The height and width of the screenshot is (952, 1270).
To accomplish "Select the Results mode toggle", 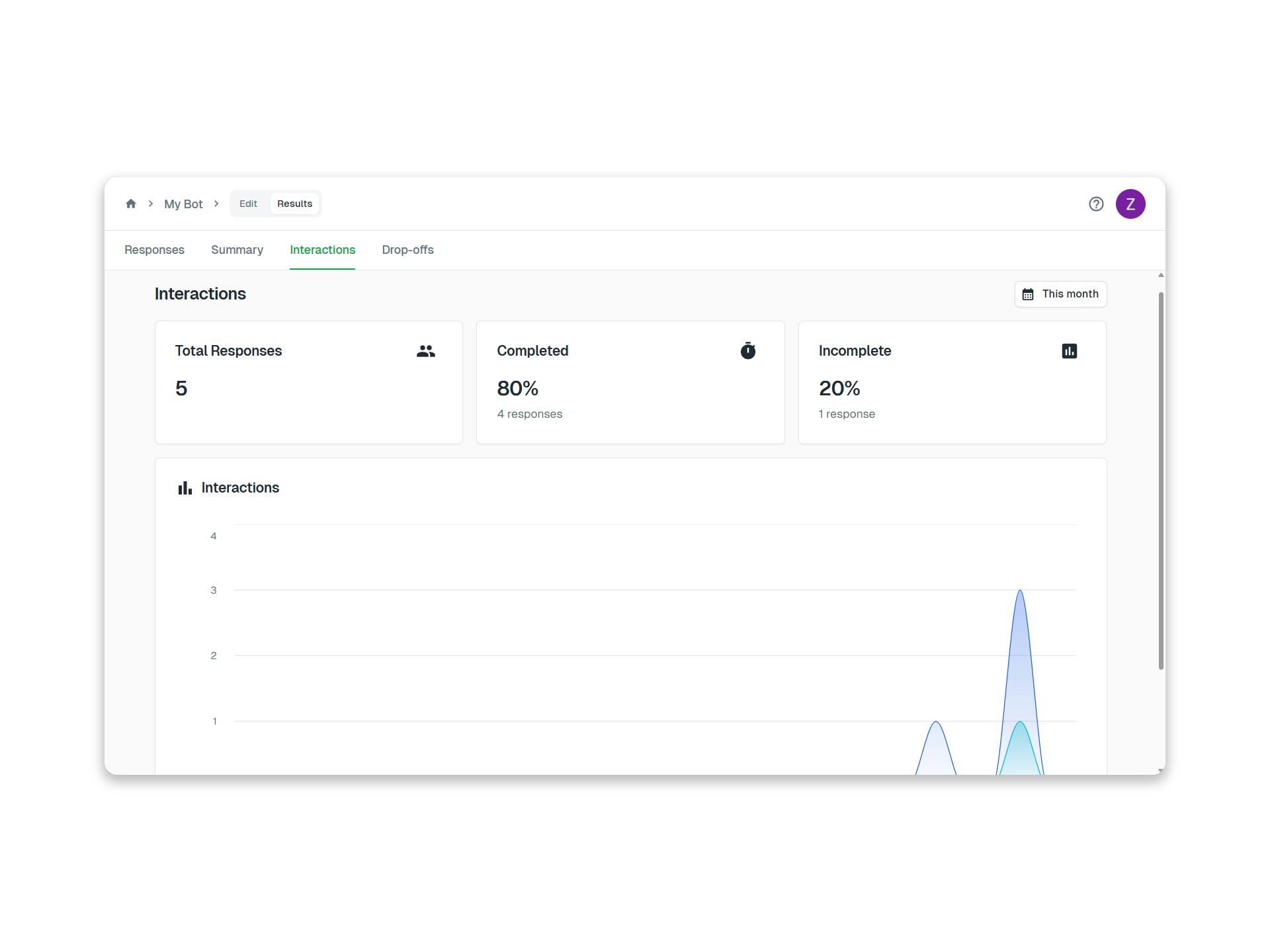I will click(294, 204).
